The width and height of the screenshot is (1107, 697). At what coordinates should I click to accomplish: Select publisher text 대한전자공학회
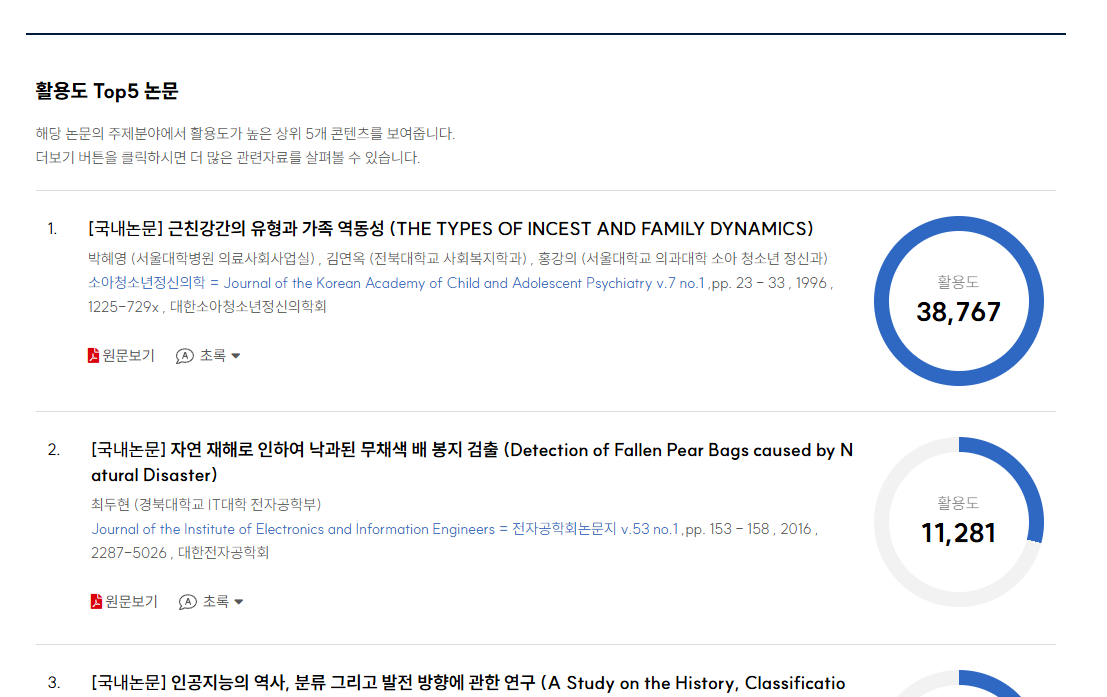click(223, 552)
